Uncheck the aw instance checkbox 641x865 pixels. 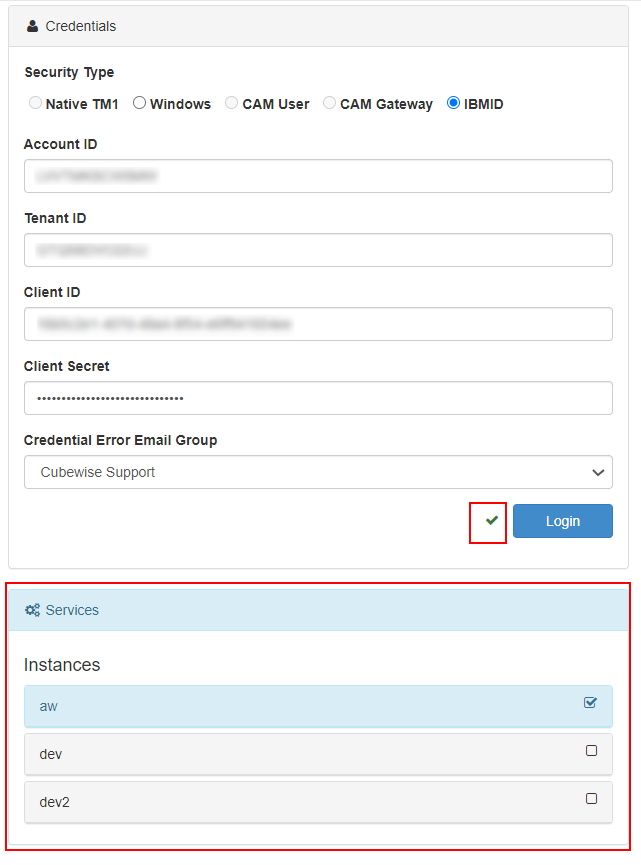pos(591,703)
